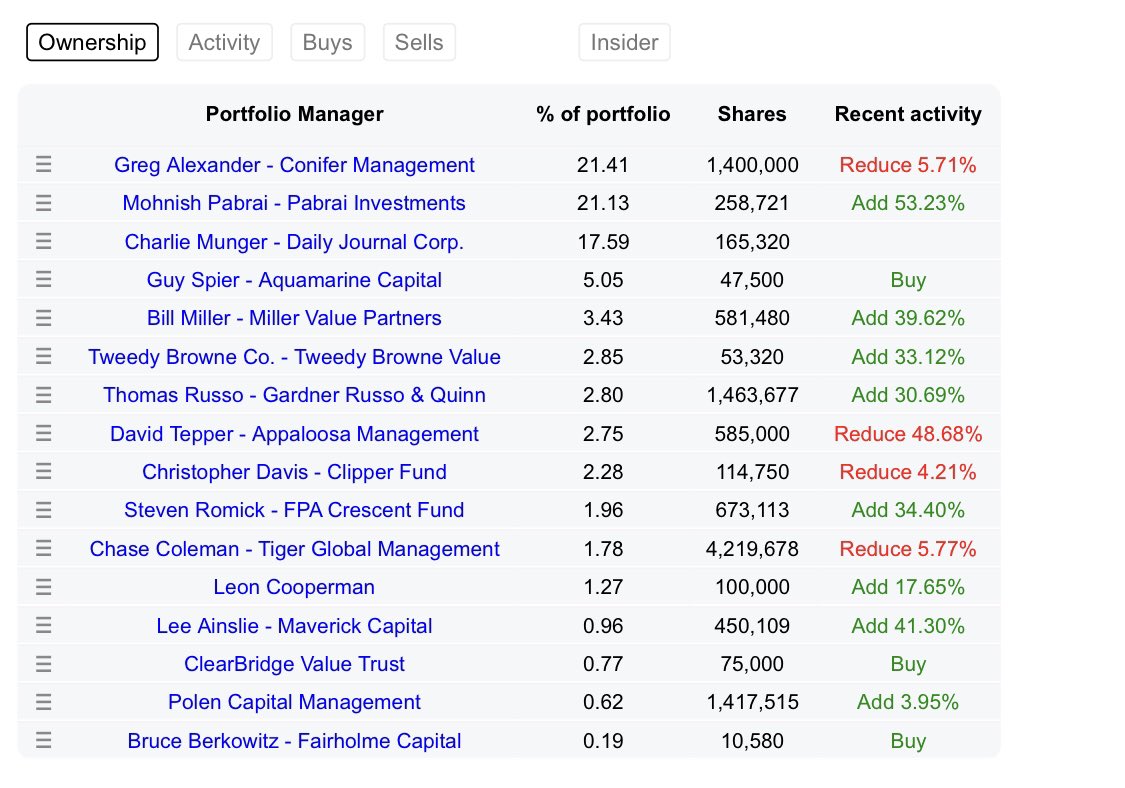
Task: Select the 21.13 portfolio percentage cell
Action: pos(603,203)
